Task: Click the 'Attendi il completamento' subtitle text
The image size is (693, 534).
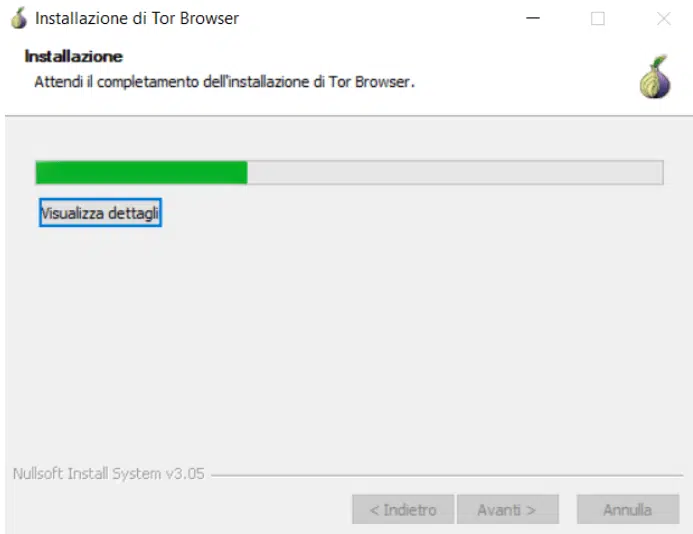Action: (x=225, y=82)
